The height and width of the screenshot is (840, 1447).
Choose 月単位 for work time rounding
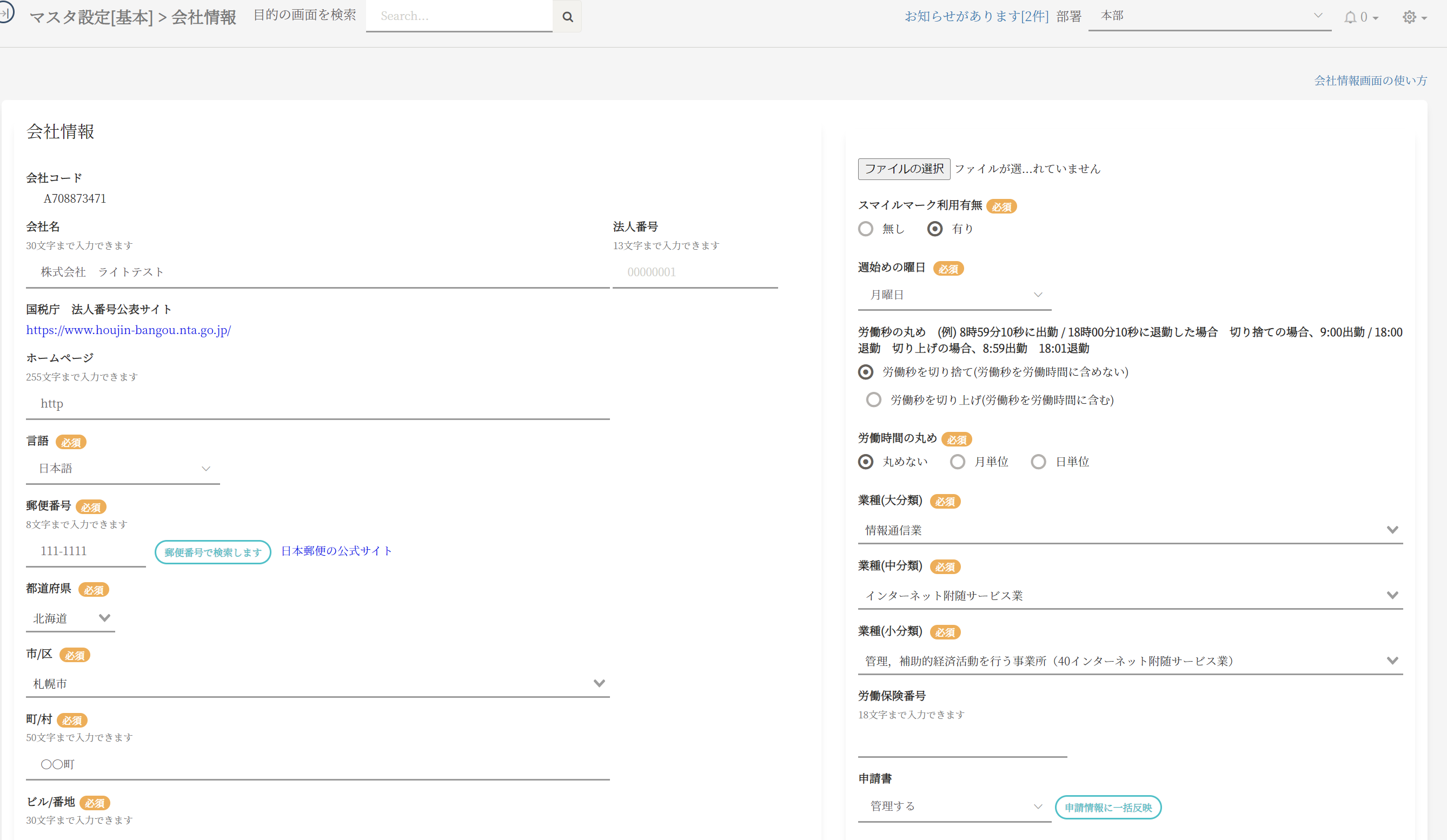point(957,462)
